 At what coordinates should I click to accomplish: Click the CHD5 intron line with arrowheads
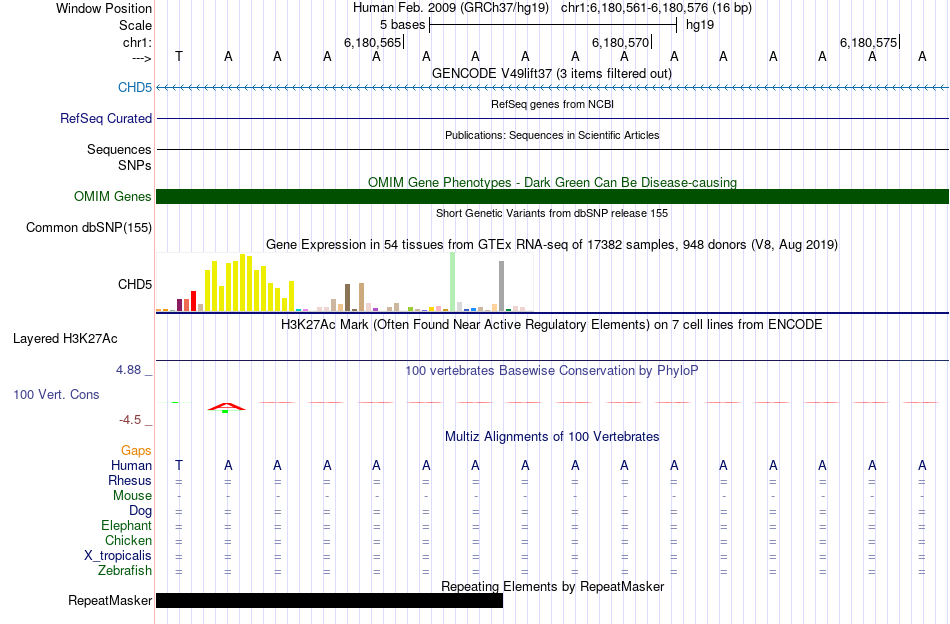point(553,88)
